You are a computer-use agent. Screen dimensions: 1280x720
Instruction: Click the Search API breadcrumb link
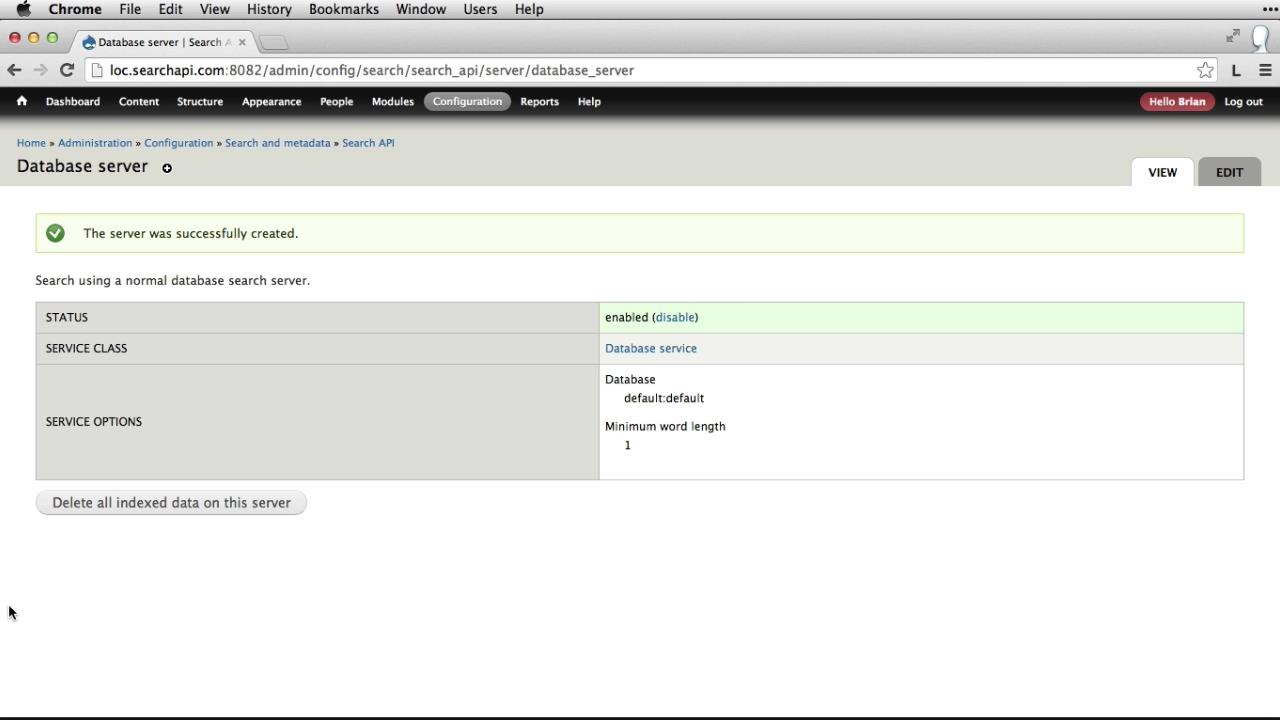pyautogui.click(x=368, y=143)
